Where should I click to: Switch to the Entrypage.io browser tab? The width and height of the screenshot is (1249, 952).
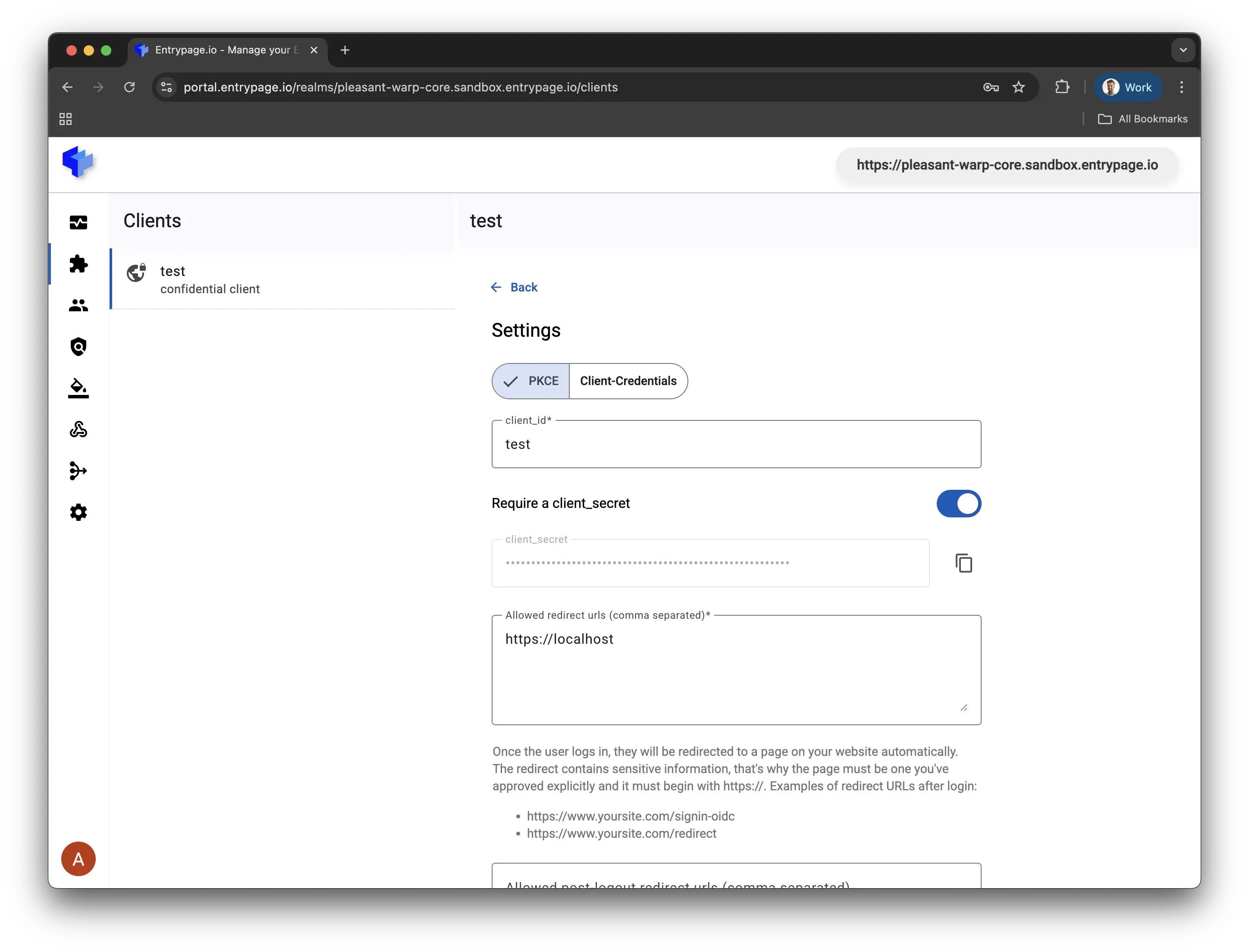(x=227, y=50)
